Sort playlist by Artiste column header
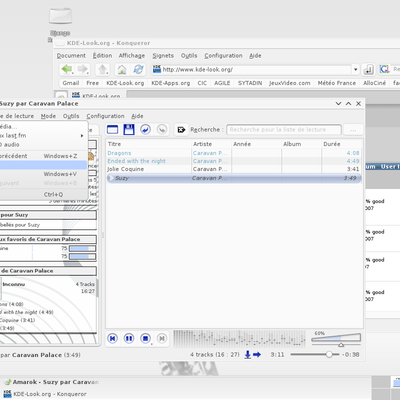Image resolution: width=400 pixels, height=400 pixels. click(211, 144)
